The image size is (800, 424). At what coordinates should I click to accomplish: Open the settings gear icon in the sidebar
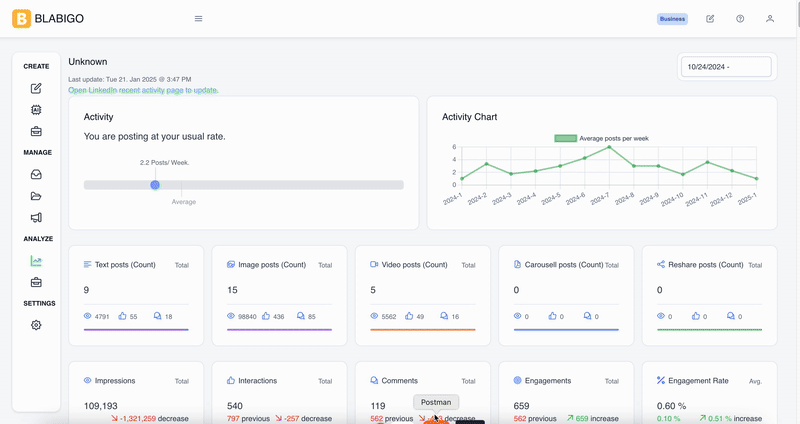(36, 325)
